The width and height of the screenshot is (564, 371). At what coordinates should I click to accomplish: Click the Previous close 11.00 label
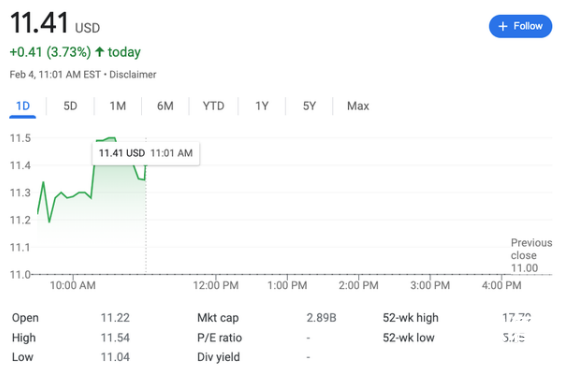click(531, 255)
